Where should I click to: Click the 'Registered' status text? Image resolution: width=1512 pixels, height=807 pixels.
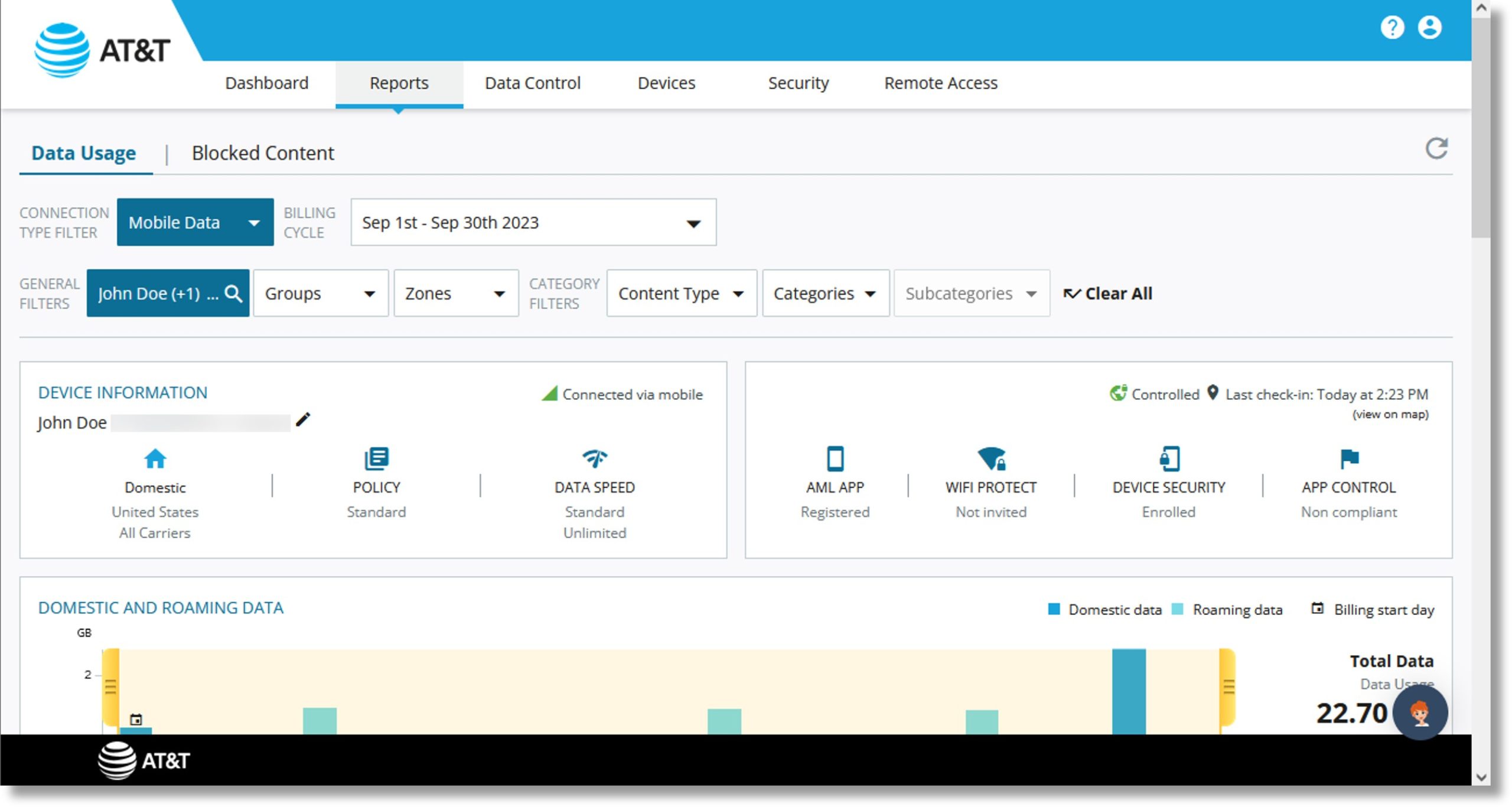coord(835,512)
